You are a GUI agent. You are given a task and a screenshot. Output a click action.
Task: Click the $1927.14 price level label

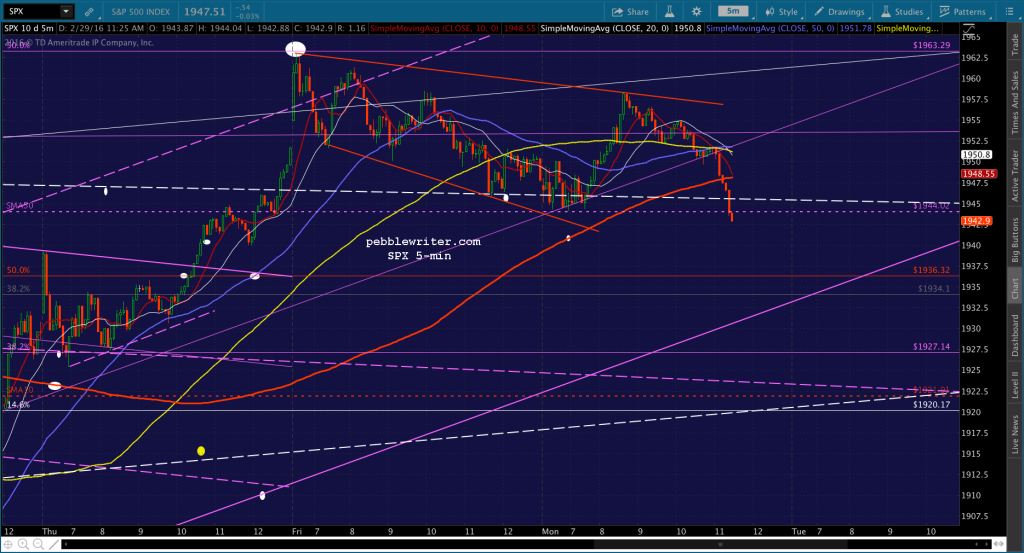tap(931, 347)
